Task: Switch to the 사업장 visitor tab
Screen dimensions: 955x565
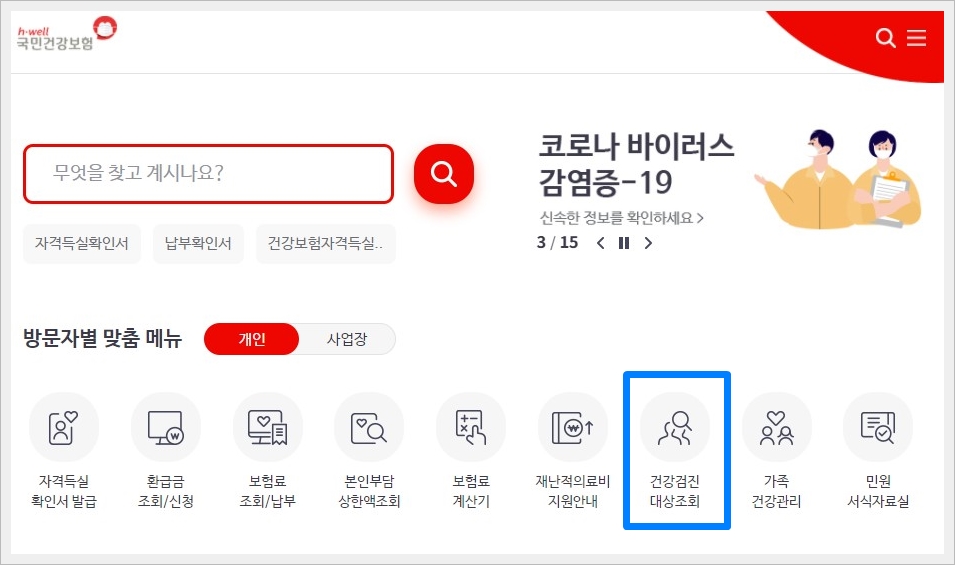Action: tap(347, 339)
